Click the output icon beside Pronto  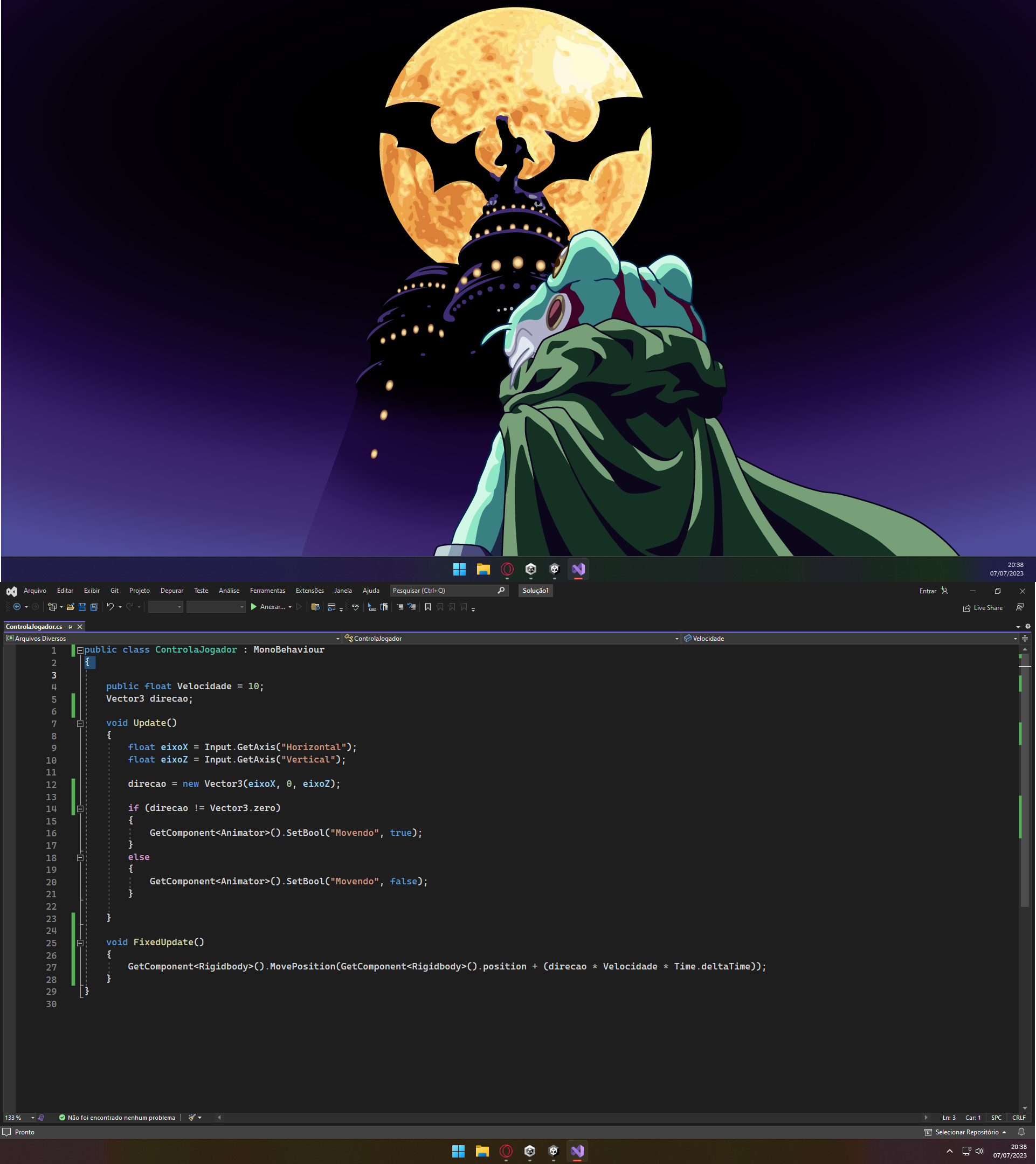coord(7,1132)
